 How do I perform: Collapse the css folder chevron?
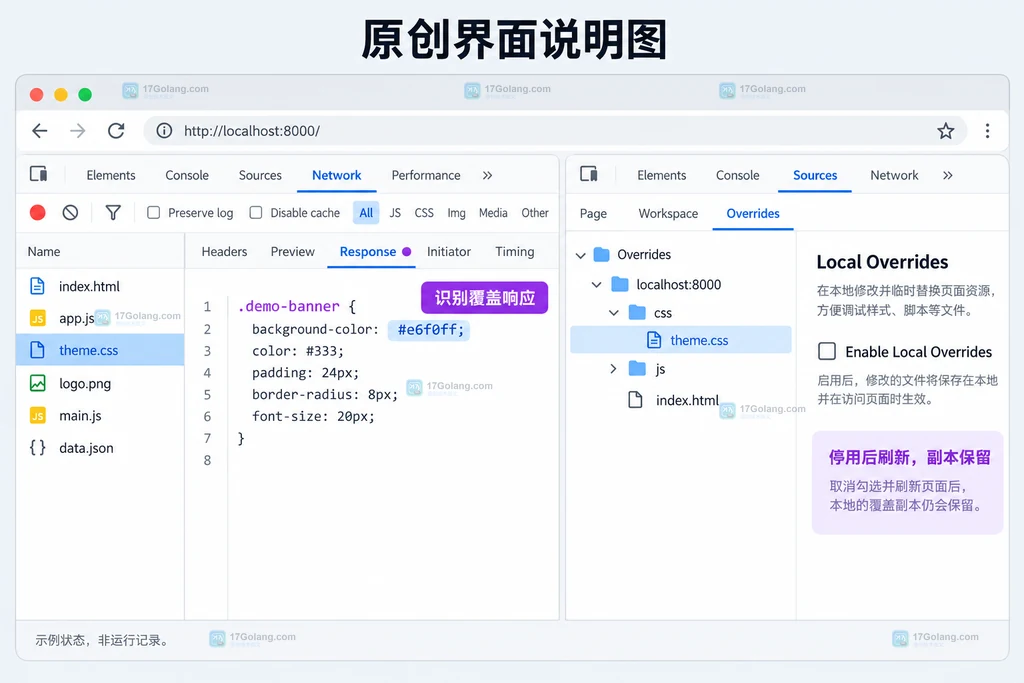[614, 313]
